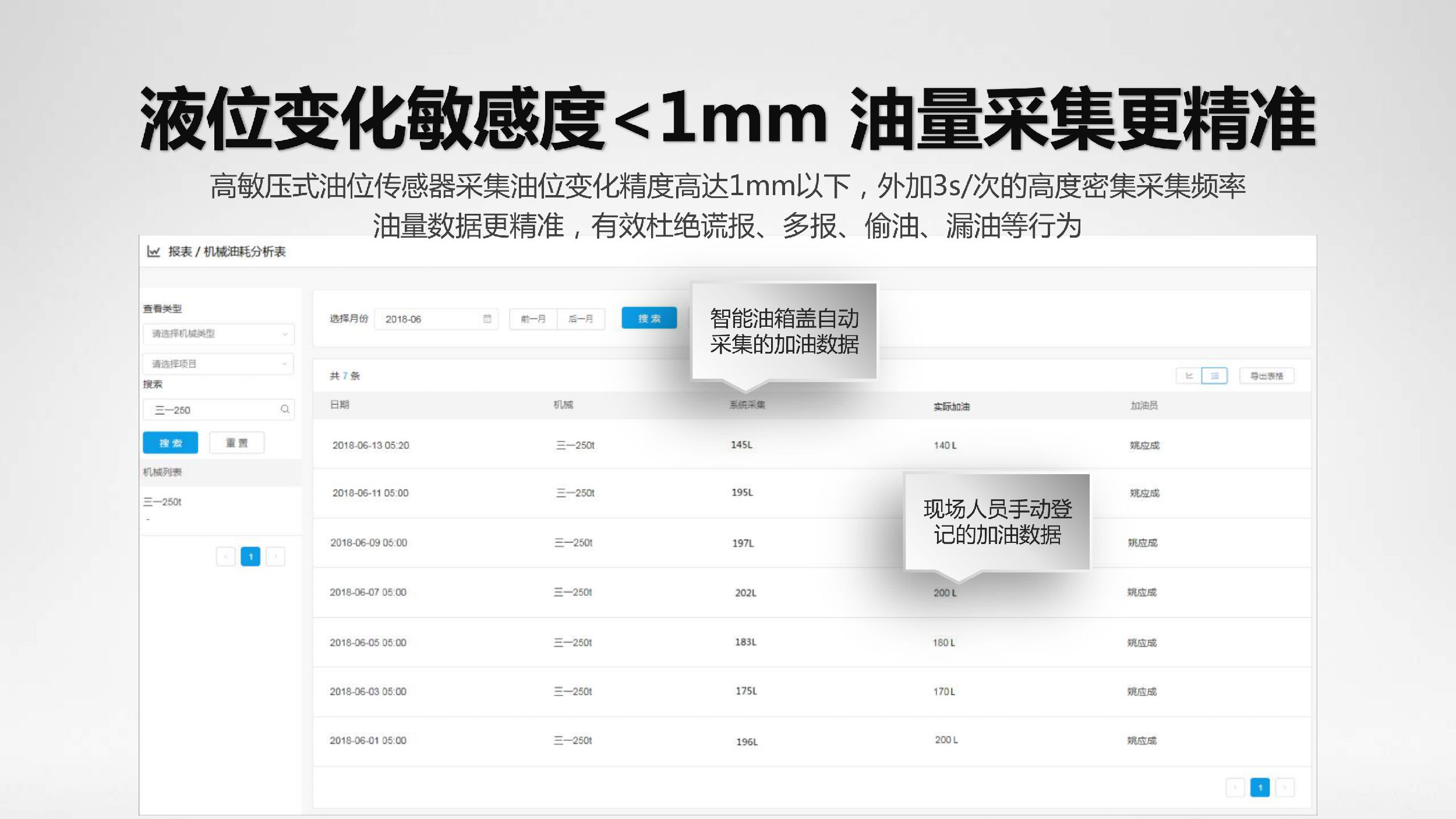Click blue 搜索 button in left sidebar
The width and height of the screenshot is (1456, 819).
171,443
